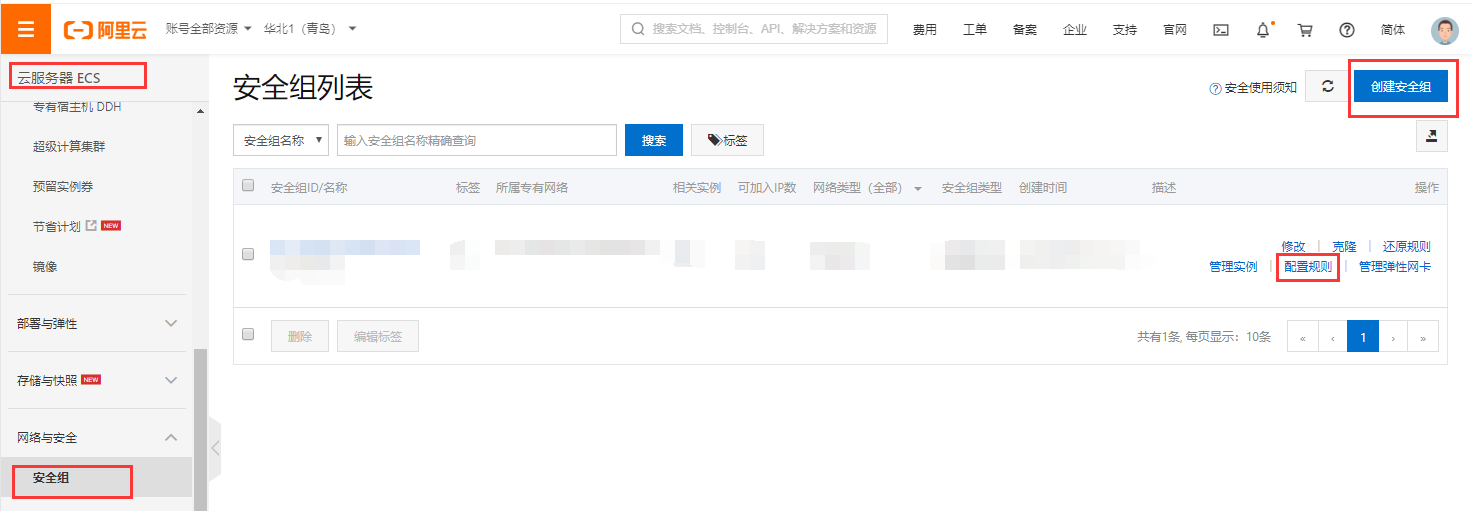
Task: Open 专有宿主机 DDH in sidebar
Action: [77, 107]
